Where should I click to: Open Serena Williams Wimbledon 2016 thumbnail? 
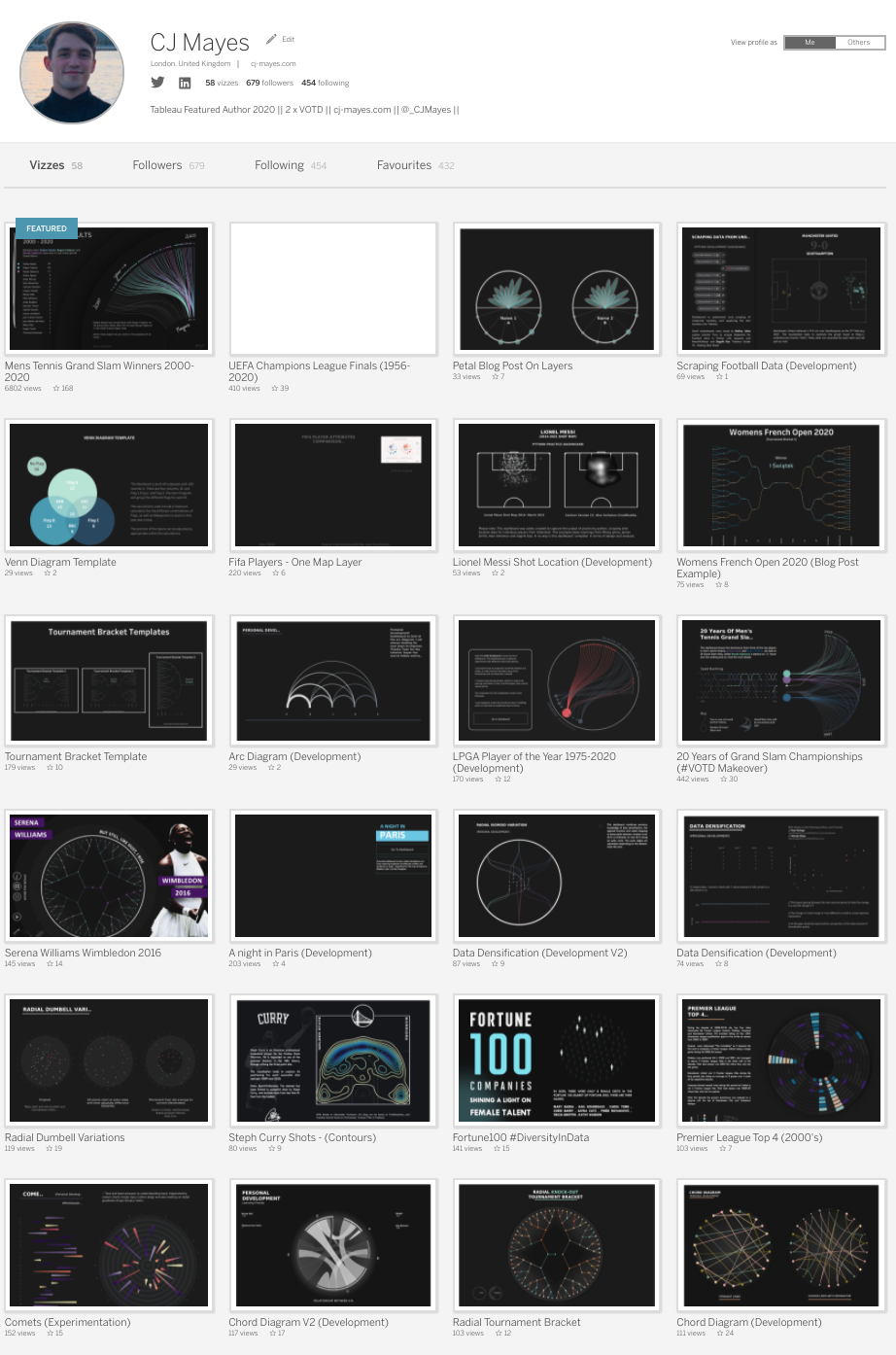[108, 876]
